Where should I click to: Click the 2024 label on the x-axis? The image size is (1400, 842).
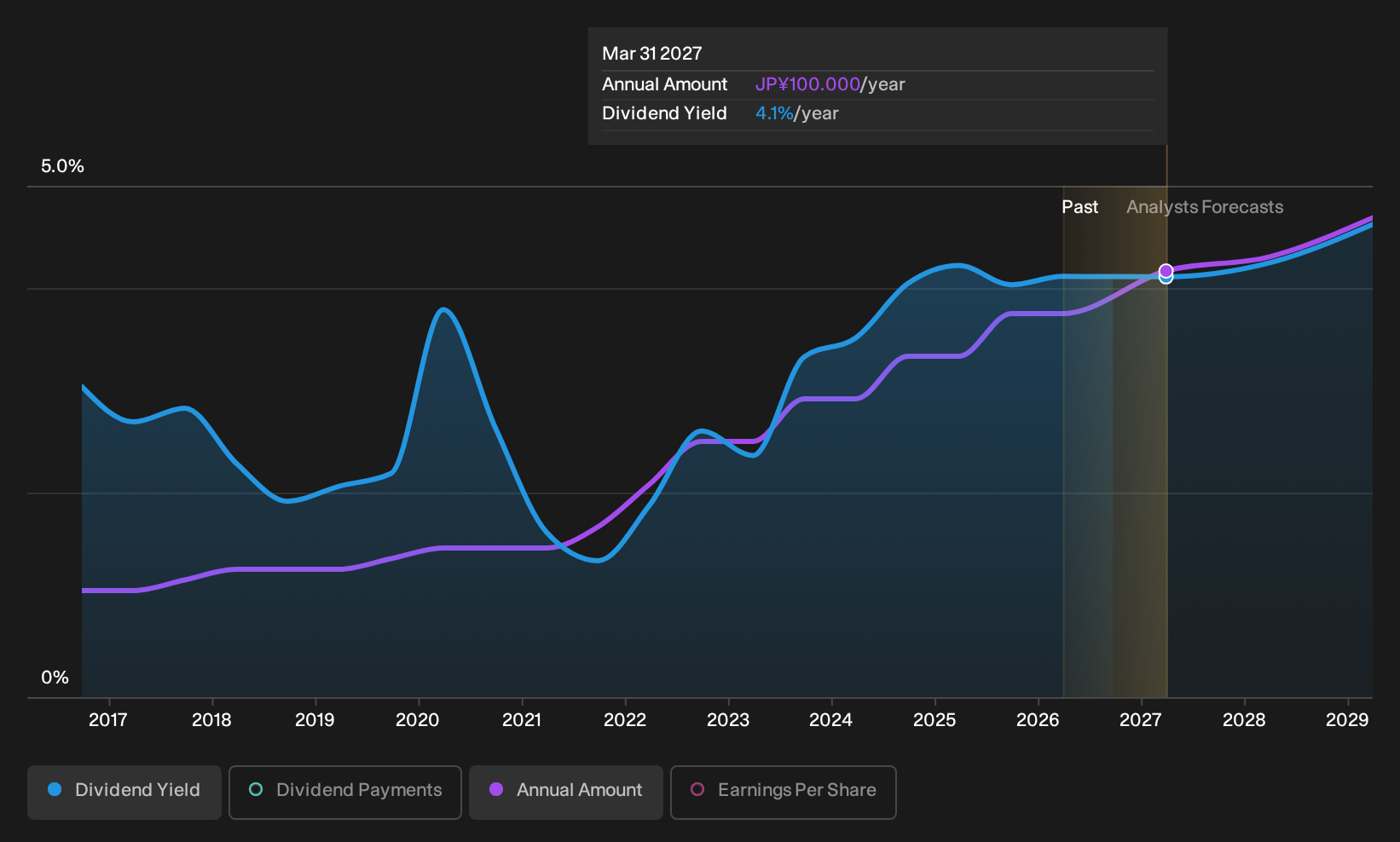pyautogui.click(x=830, y=720)
